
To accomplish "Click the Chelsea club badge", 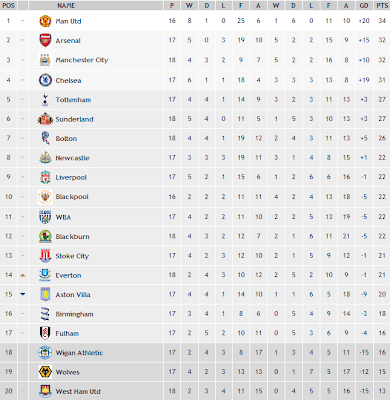I will pos(45,80).
